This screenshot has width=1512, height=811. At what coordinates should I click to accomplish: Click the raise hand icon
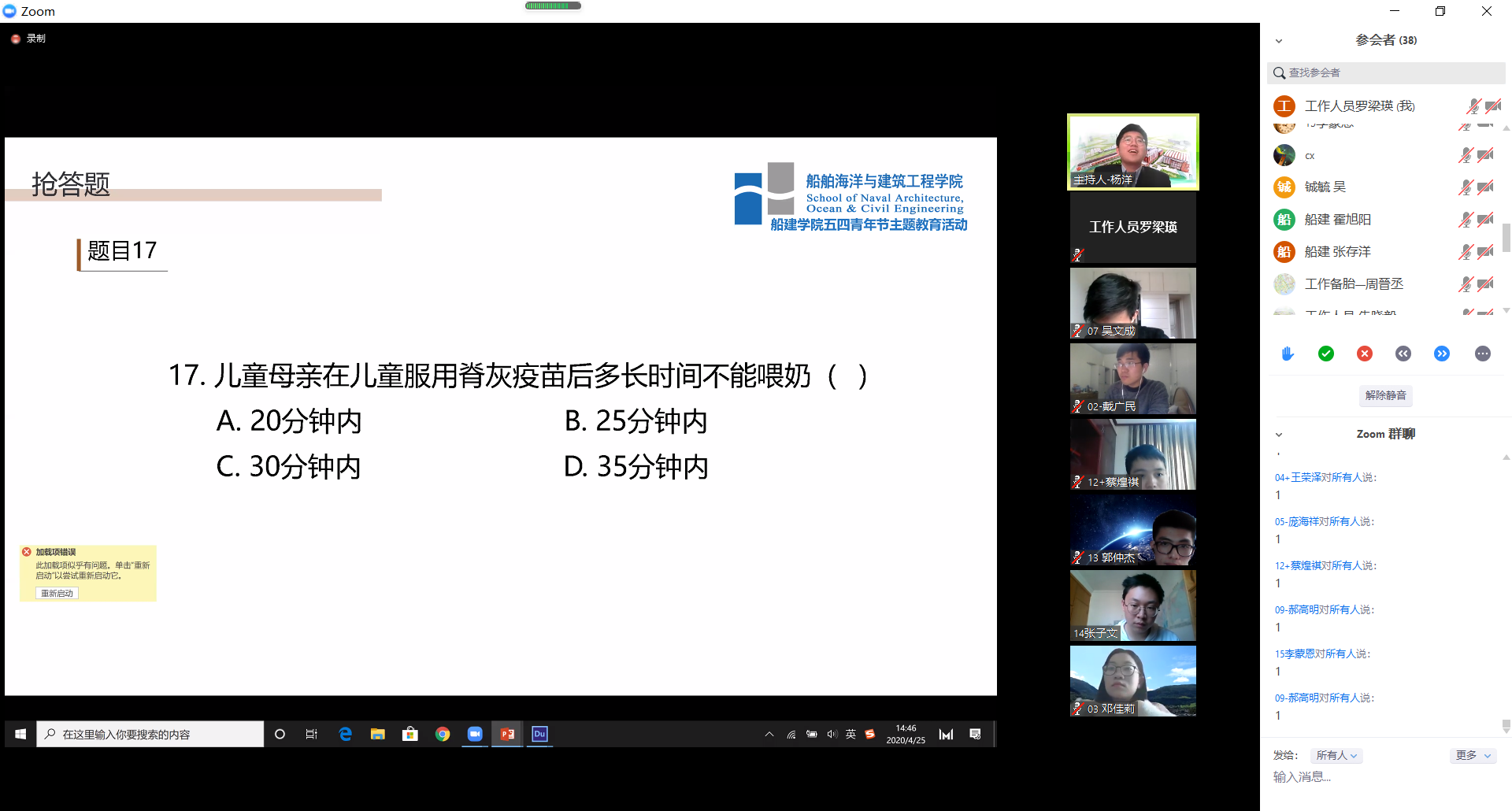point(1288,354)
